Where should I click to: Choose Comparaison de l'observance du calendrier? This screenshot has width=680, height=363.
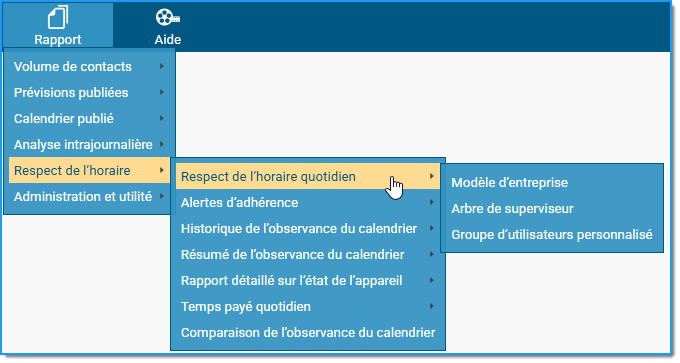(x=307, y=333)
